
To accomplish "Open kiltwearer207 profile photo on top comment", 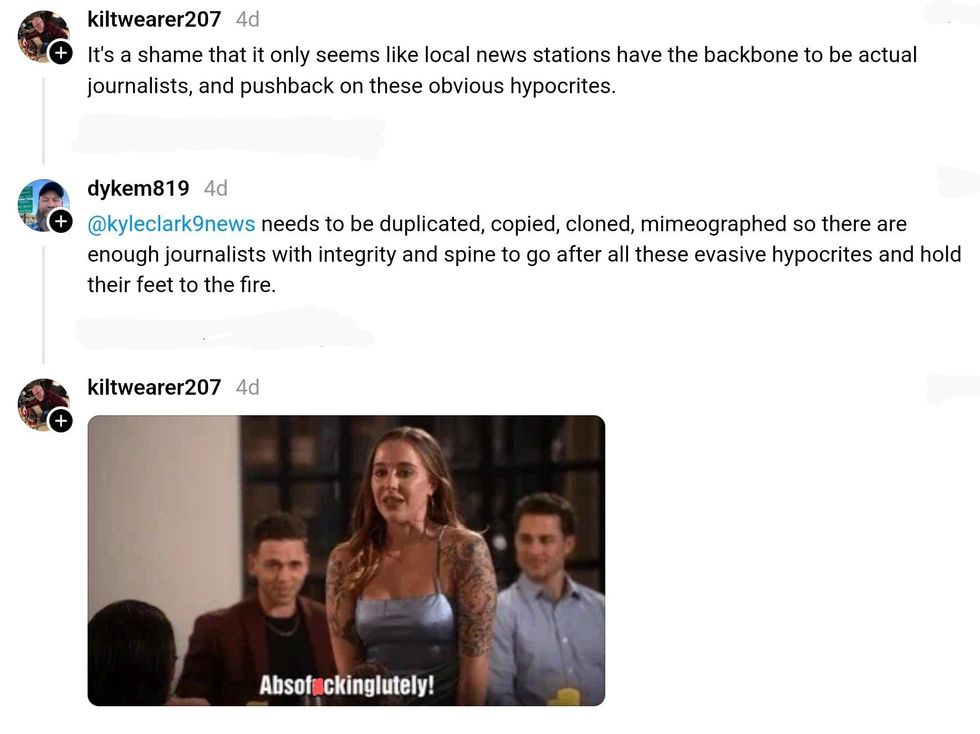I will [x=43, y=36].
